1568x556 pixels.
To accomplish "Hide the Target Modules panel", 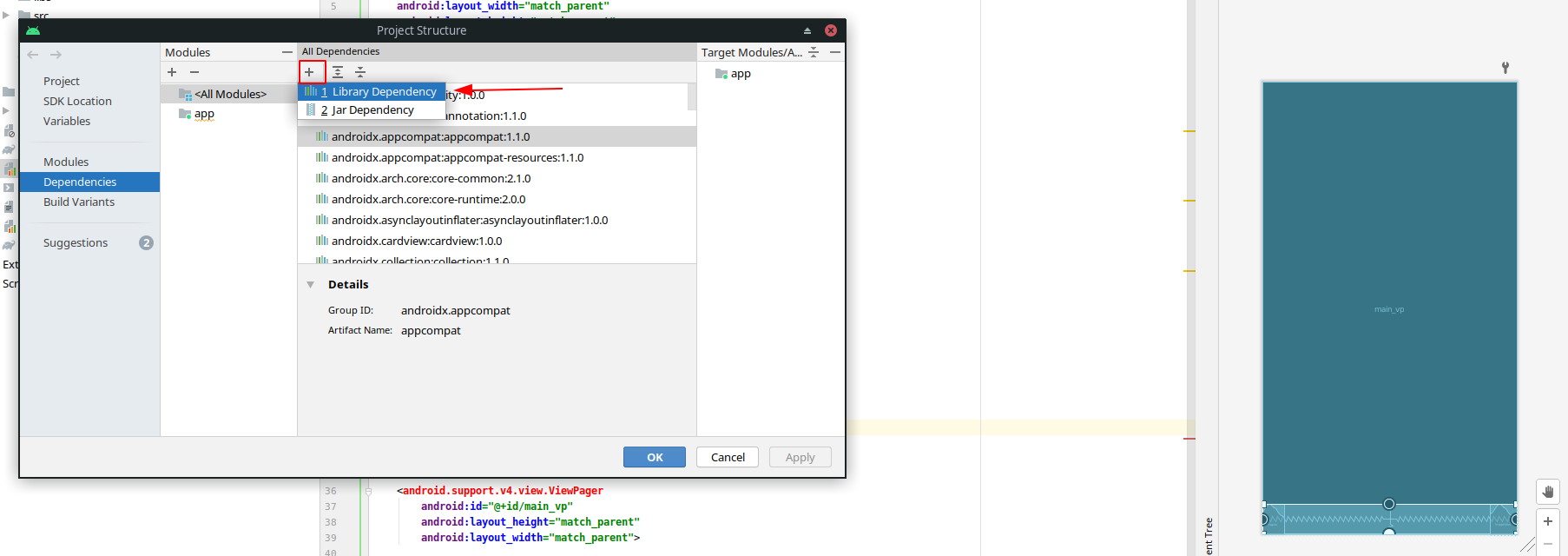I will [834, 52].
